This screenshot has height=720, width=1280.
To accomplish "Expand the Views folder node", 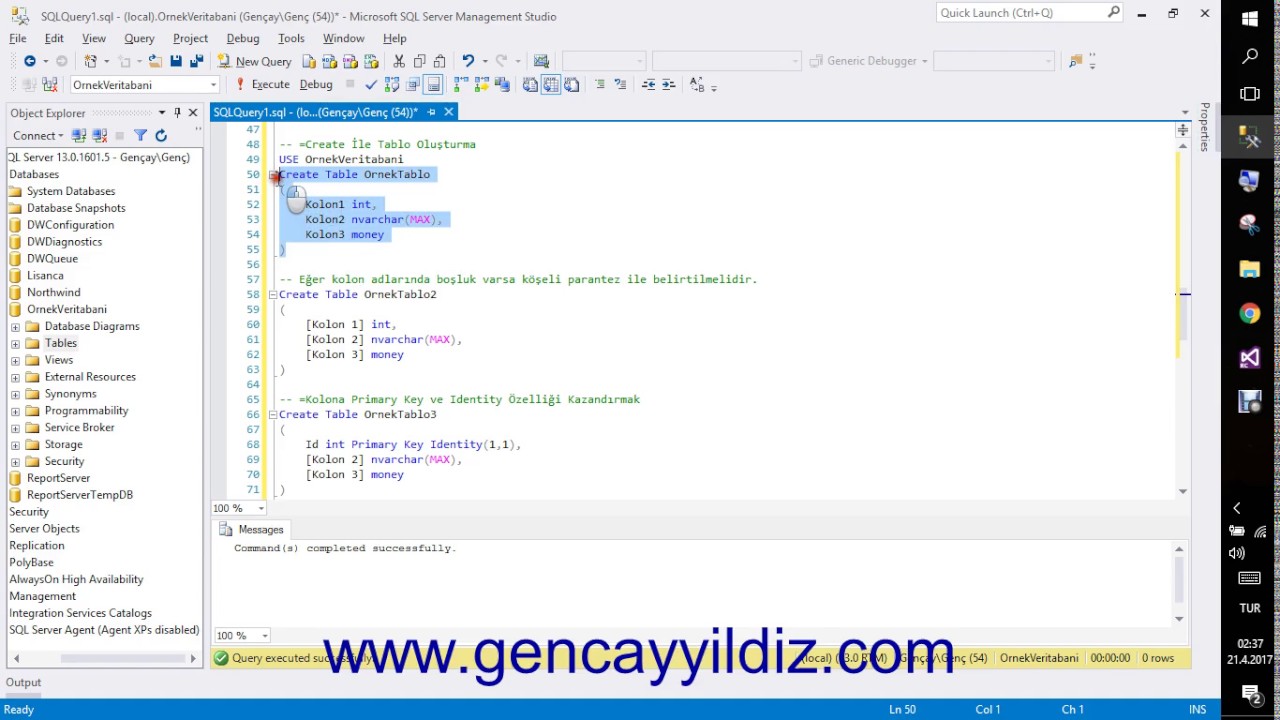I will coord(15,360).
